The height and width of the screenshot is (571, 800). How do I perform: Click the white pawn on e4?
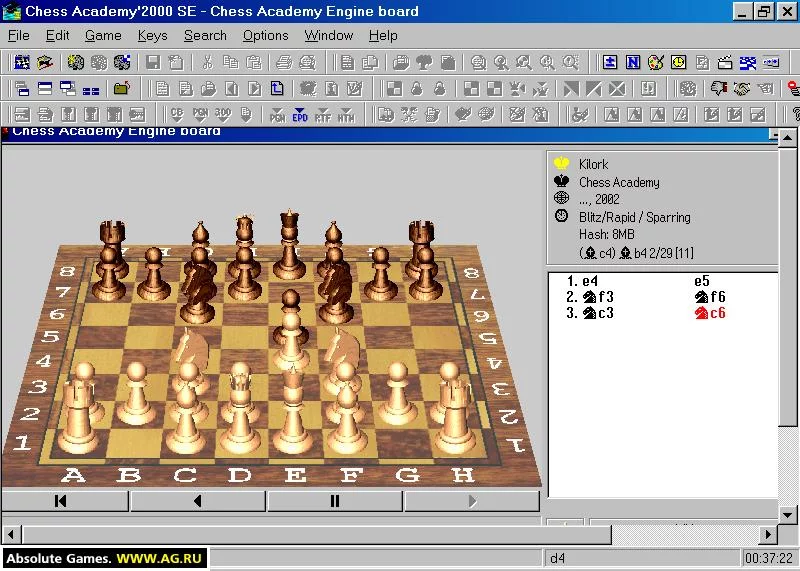291,342
